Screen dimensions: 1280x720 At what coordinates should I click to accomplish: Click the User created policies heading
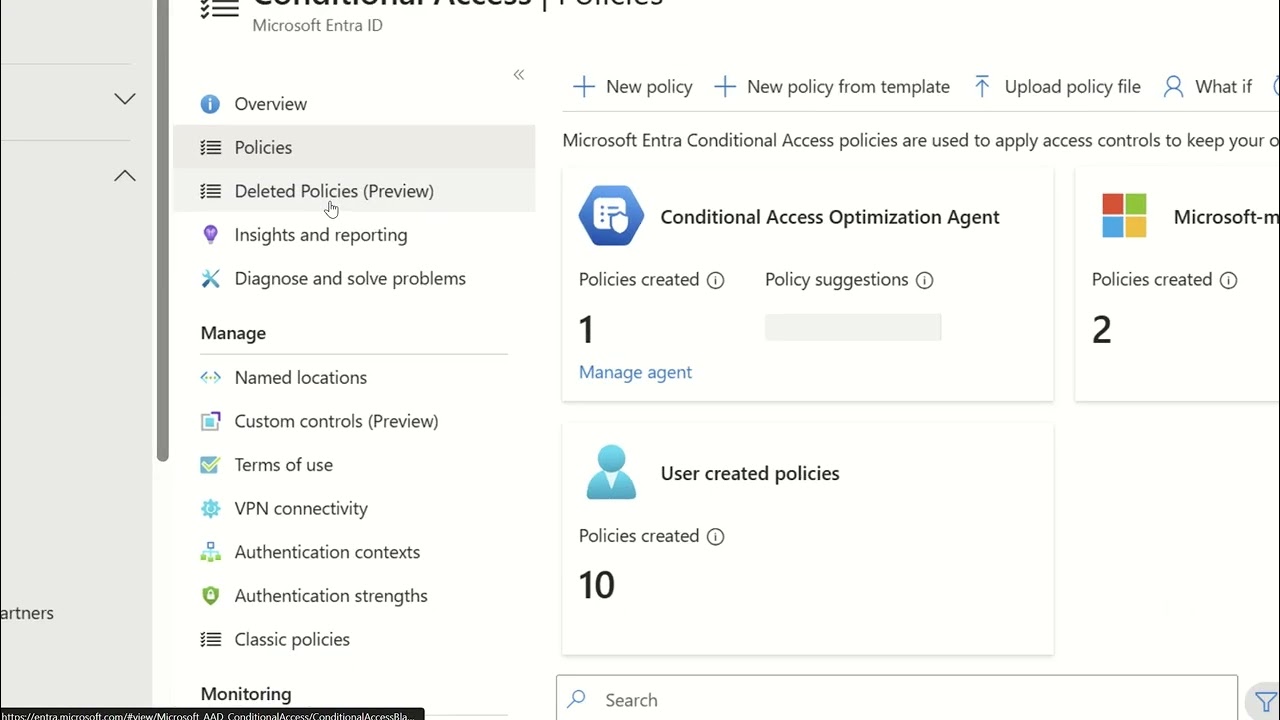click(750, 474)
